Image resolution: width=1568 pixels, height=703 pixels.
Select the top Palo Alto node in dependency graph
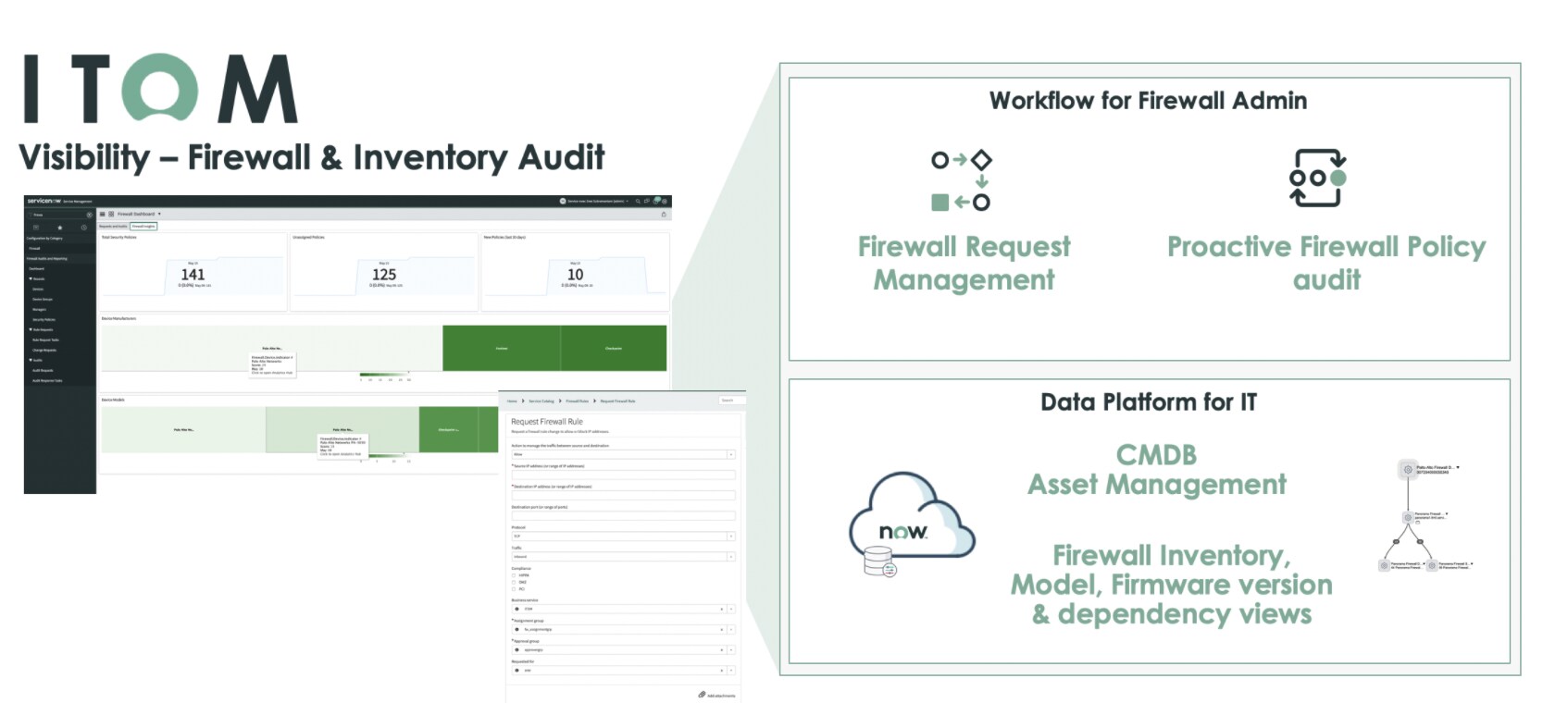[1408, 469]
